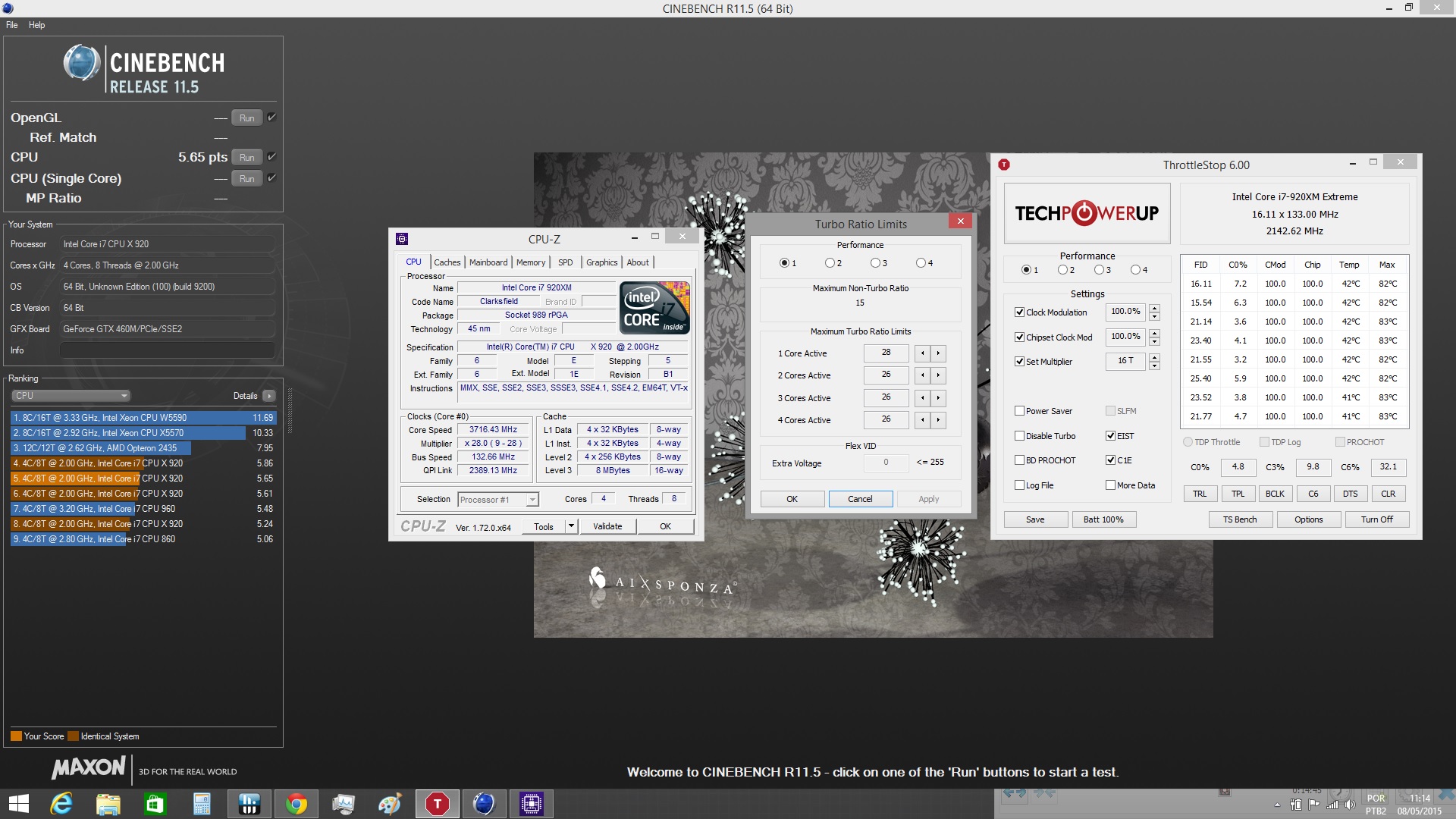Expand the CPU-Z Tools dropdown arrow

pyautogui.click(x=571, y=526)
